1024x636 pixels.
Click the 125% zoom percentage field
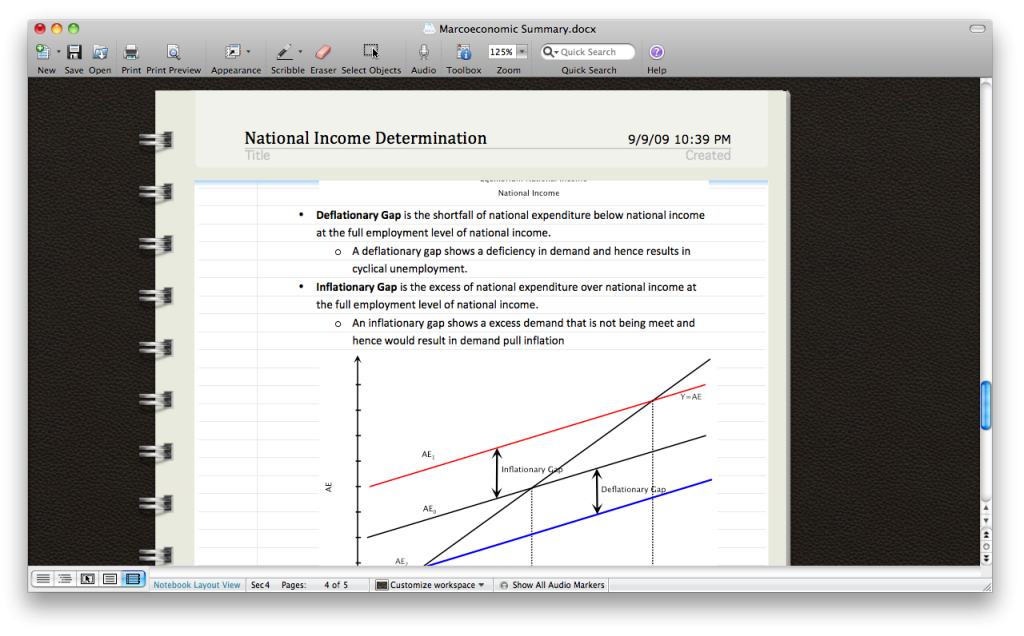(x=502, y=52)
